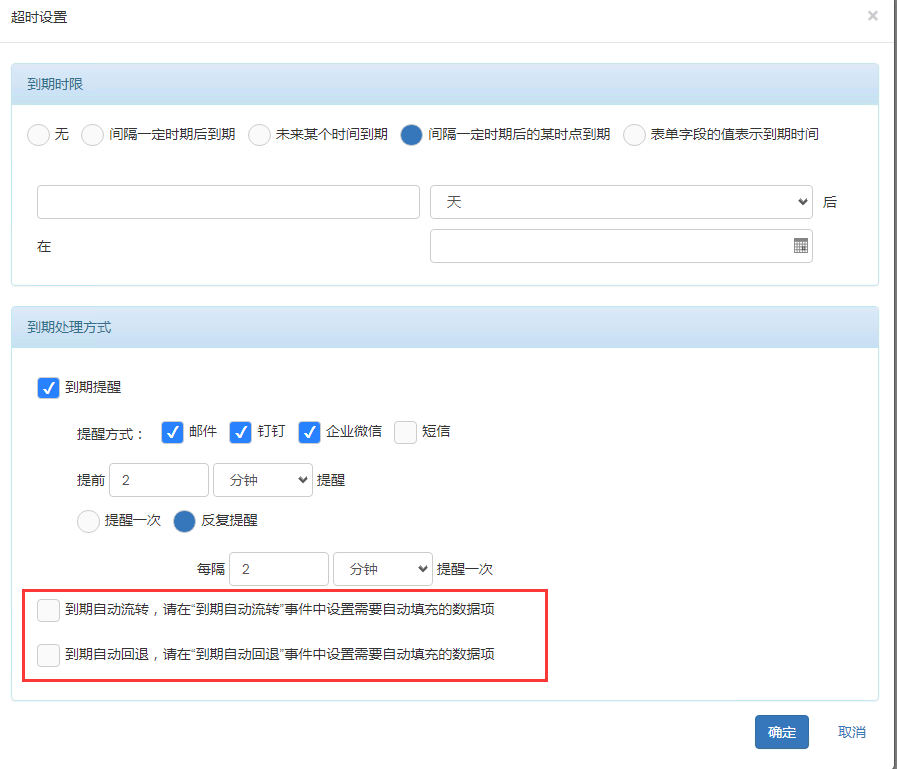
Task: Click the 确定 button
Action: (x=781, y=732)
